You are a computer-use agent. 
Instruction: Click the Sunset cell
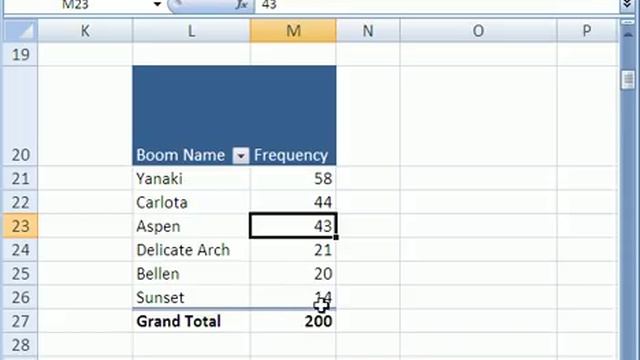(191, 297)
